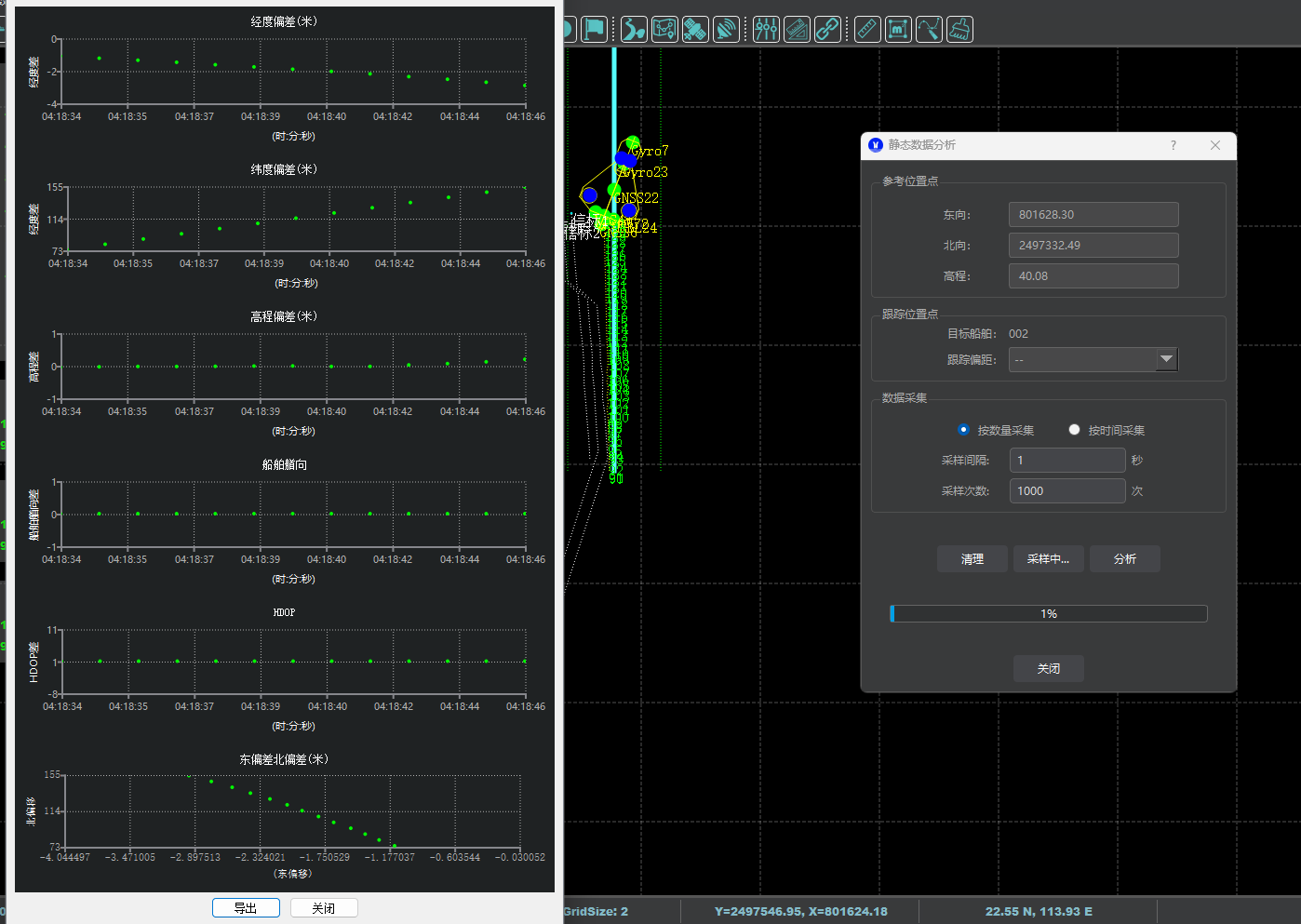1301x924 pixels.
Task: Click the flag marker toolbar icon
Action: [x=594, y=30]
